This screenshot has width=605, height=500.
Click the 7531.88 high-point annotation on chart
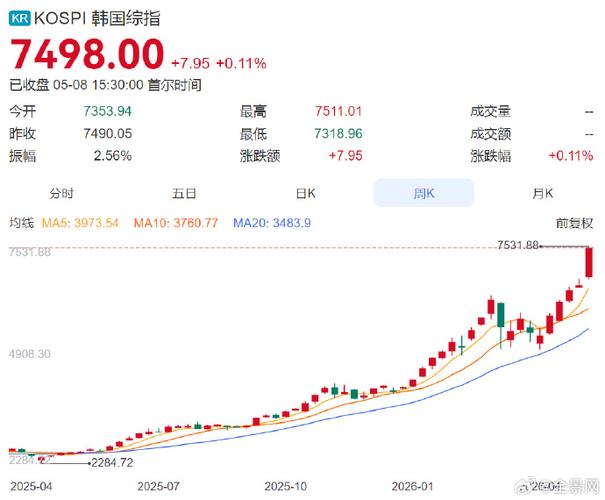pos(517,245)
